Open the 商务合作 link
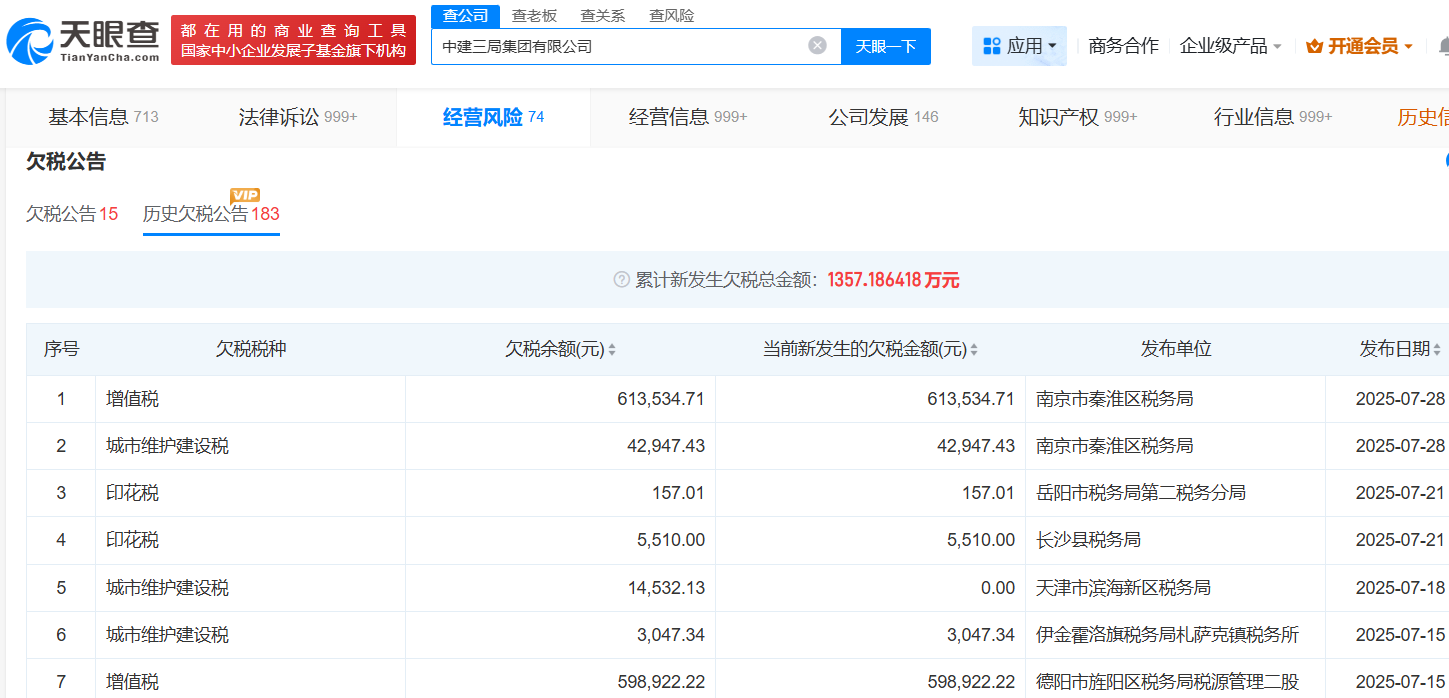This screenshot has height=698, width=1449. click(1123, 46)
